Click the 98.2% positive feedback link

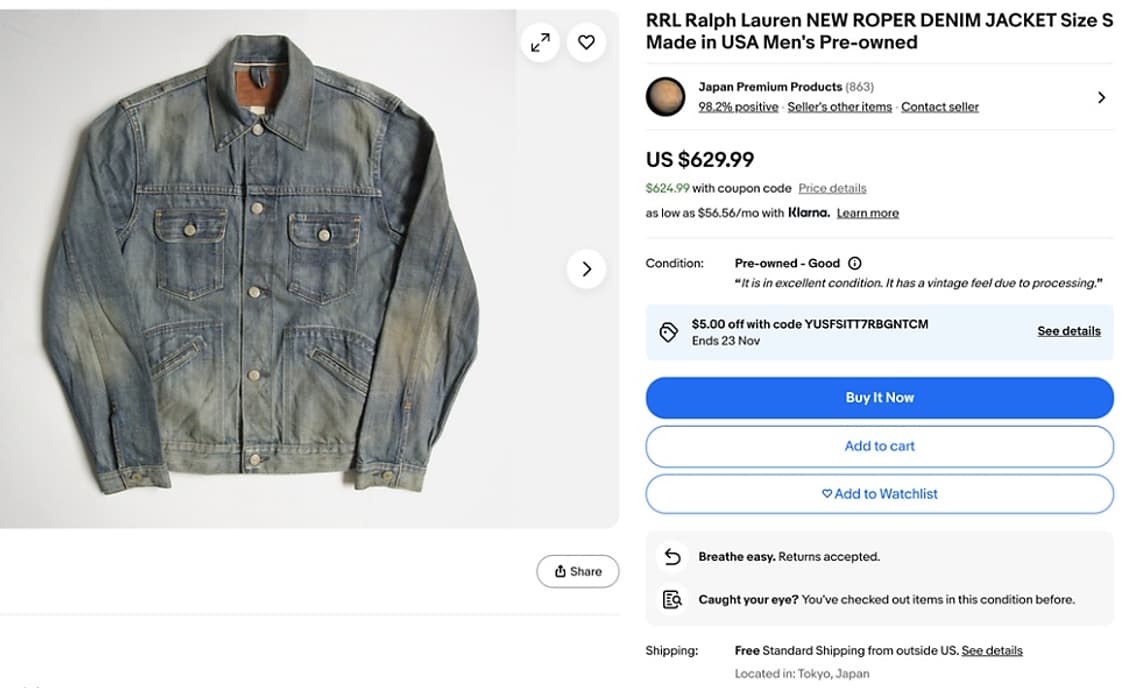click(x=738, y=106)
